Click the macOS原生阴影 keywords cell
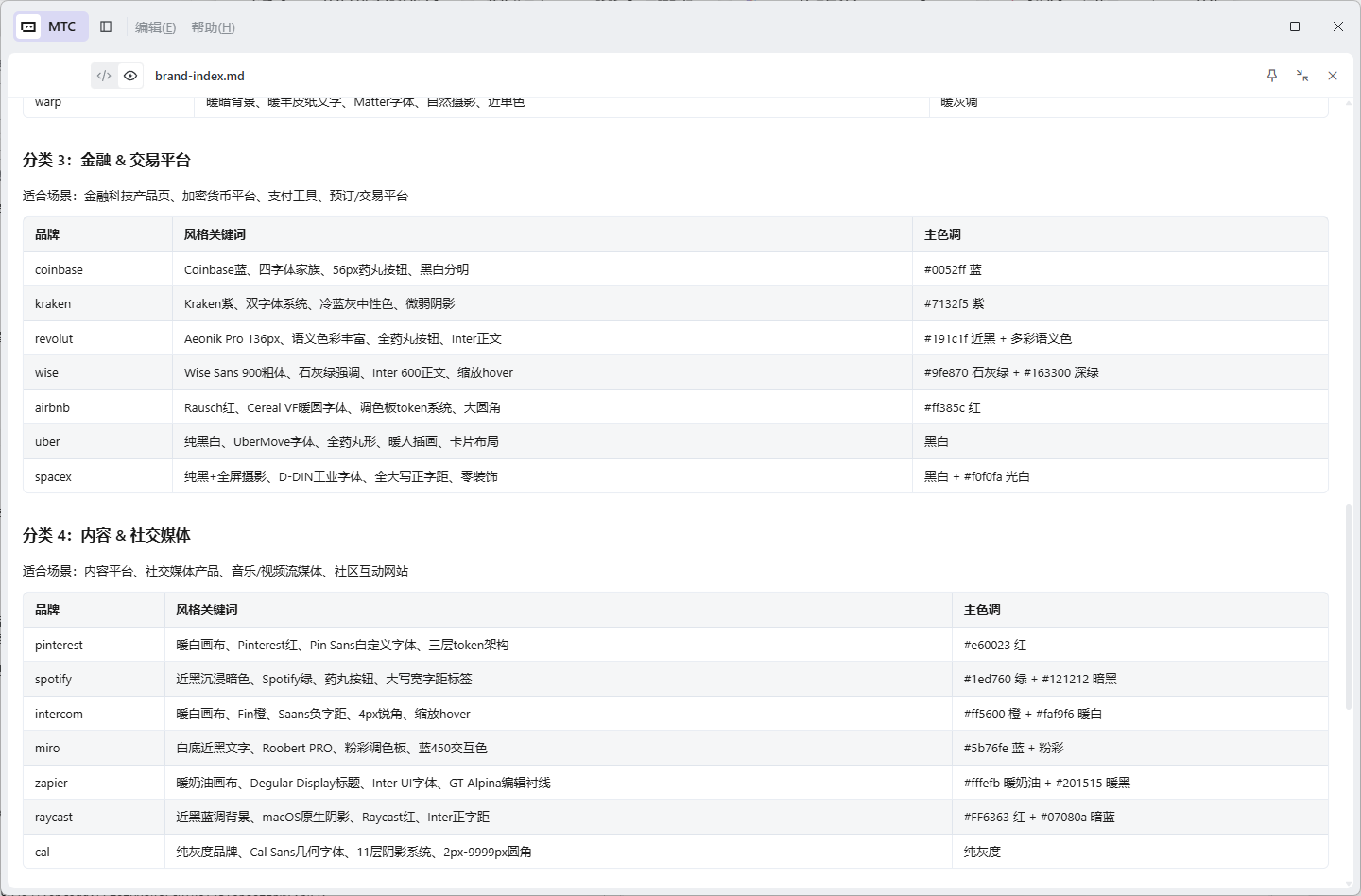 pos(559,817)
